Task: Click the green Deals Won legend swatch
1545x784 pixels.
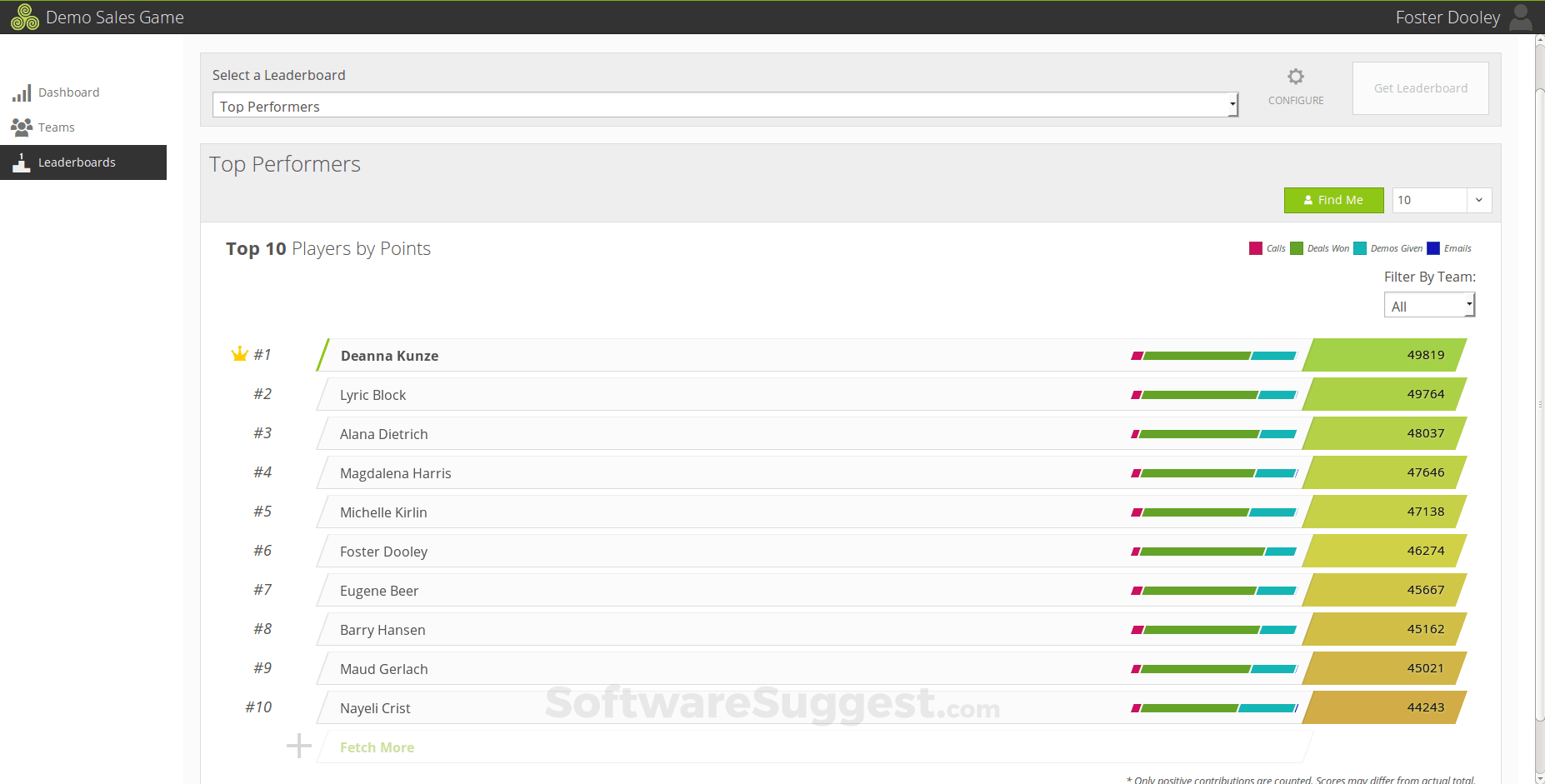Action: [1297, 248]
